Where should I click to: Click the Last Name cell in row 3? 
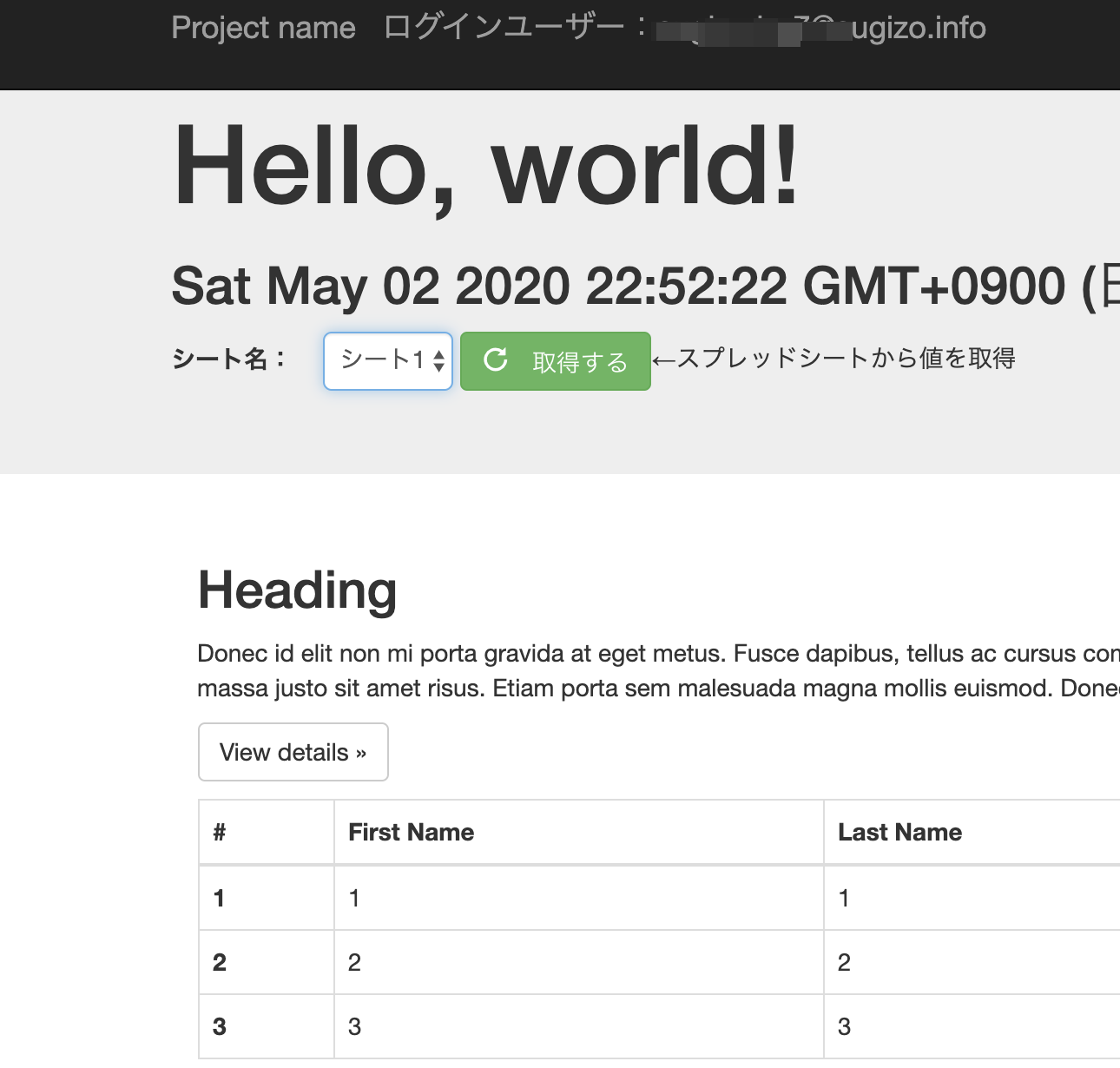pos(844,1026)
